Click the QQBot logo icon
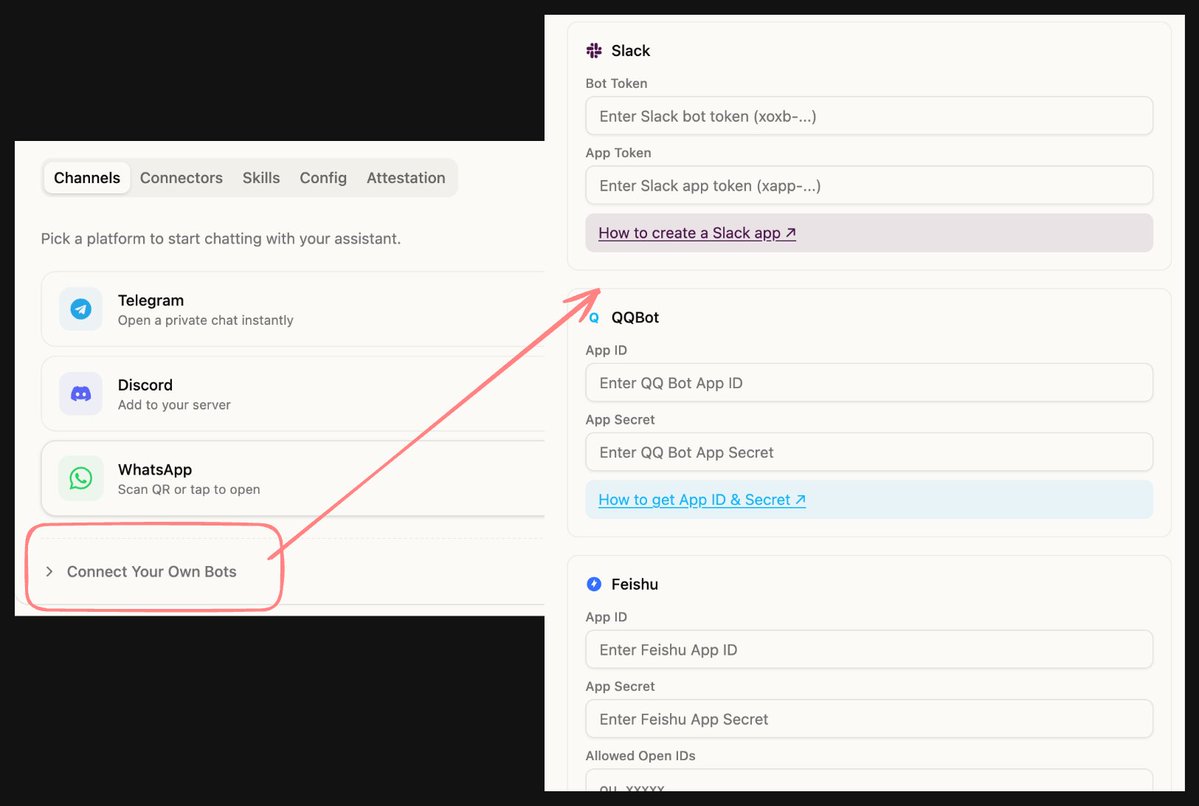 [x=594, y=317]
